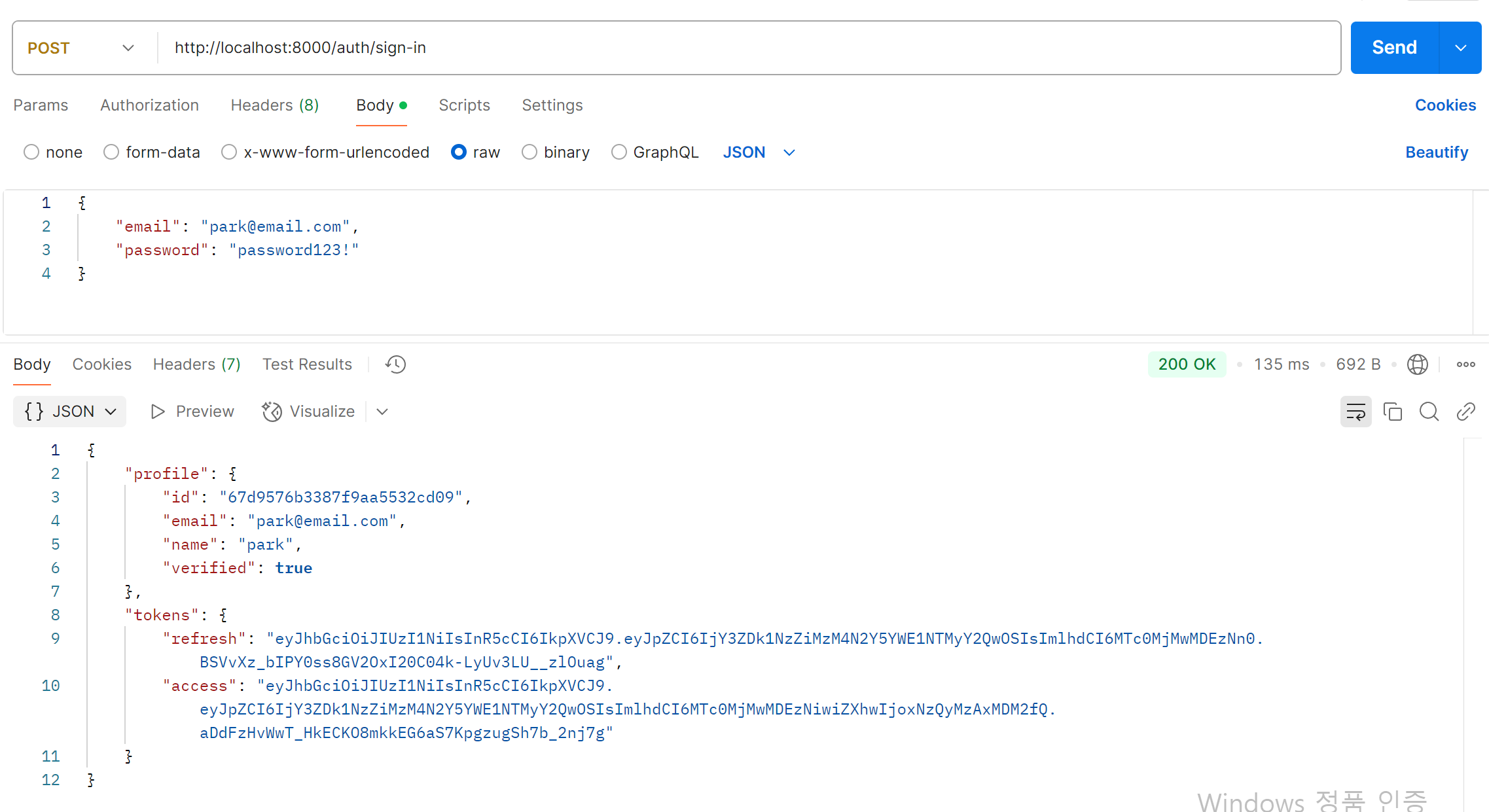
Task: Select the none body type radio
Action: 31,152
